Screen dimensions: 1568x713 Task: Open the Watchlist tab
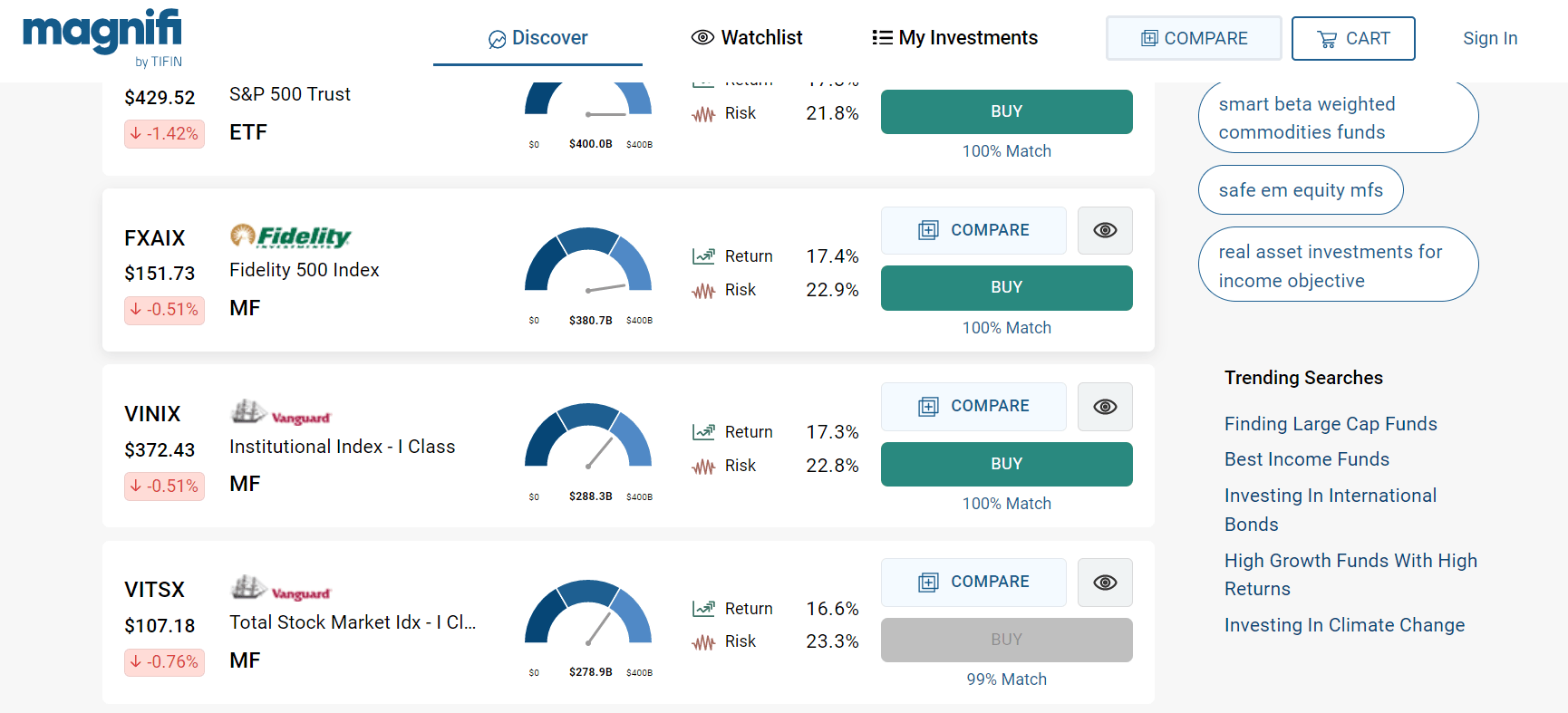pos(747,38)
